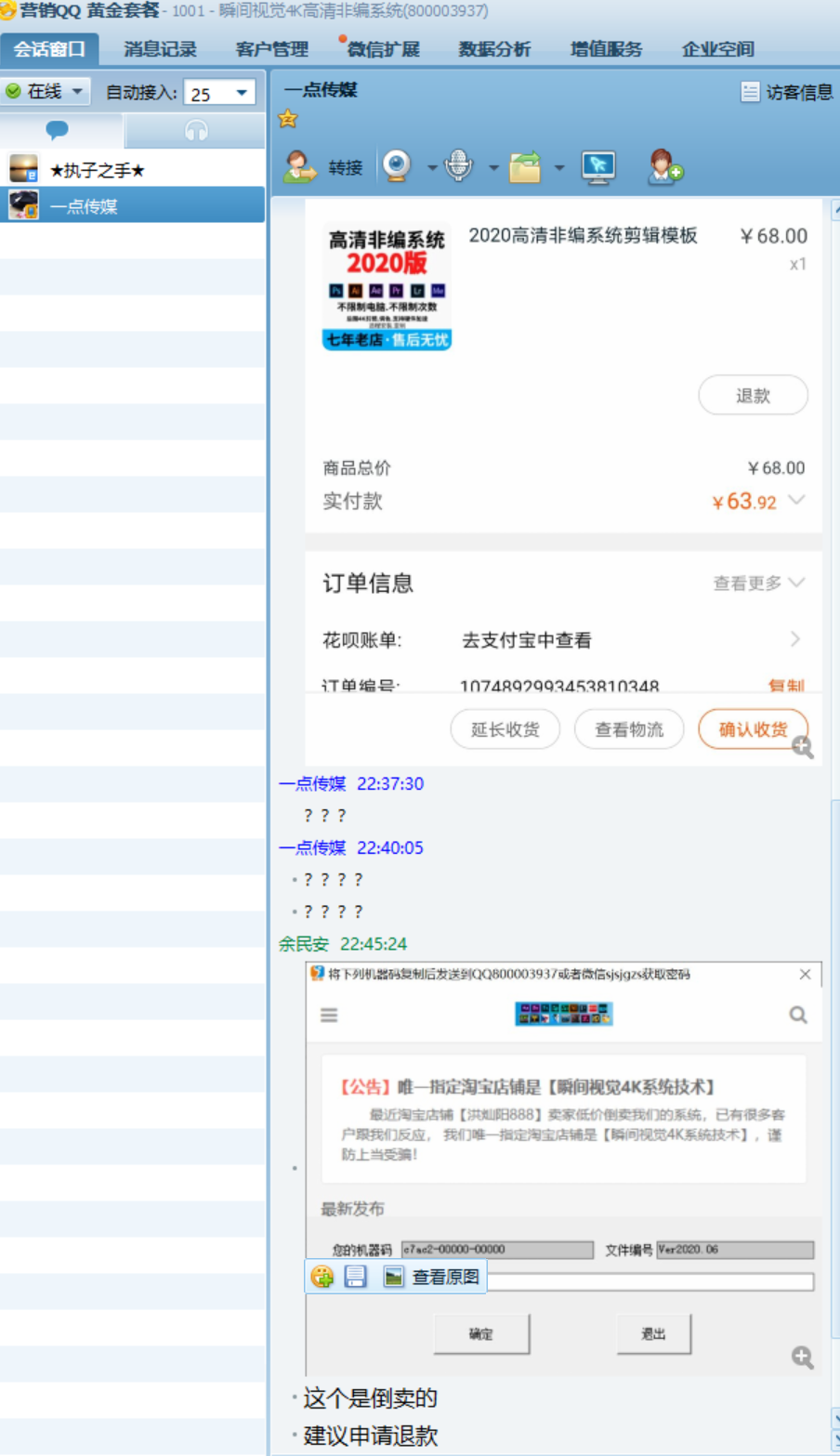The image size is (840, 1456).
Task: Click the order number 1074892993453810348
Action: tap(559, 686)
